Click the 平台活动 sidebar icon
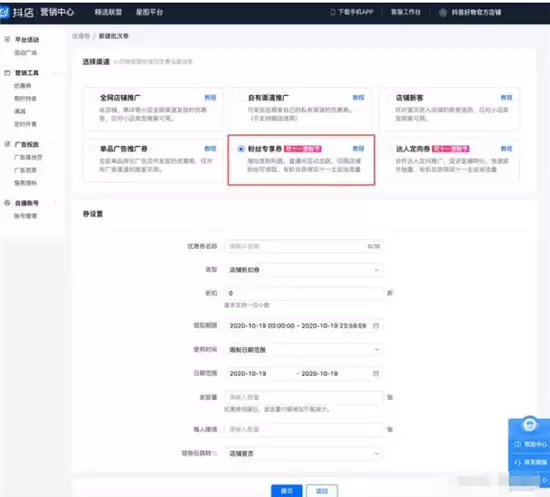550x497 pixels. 7,39
